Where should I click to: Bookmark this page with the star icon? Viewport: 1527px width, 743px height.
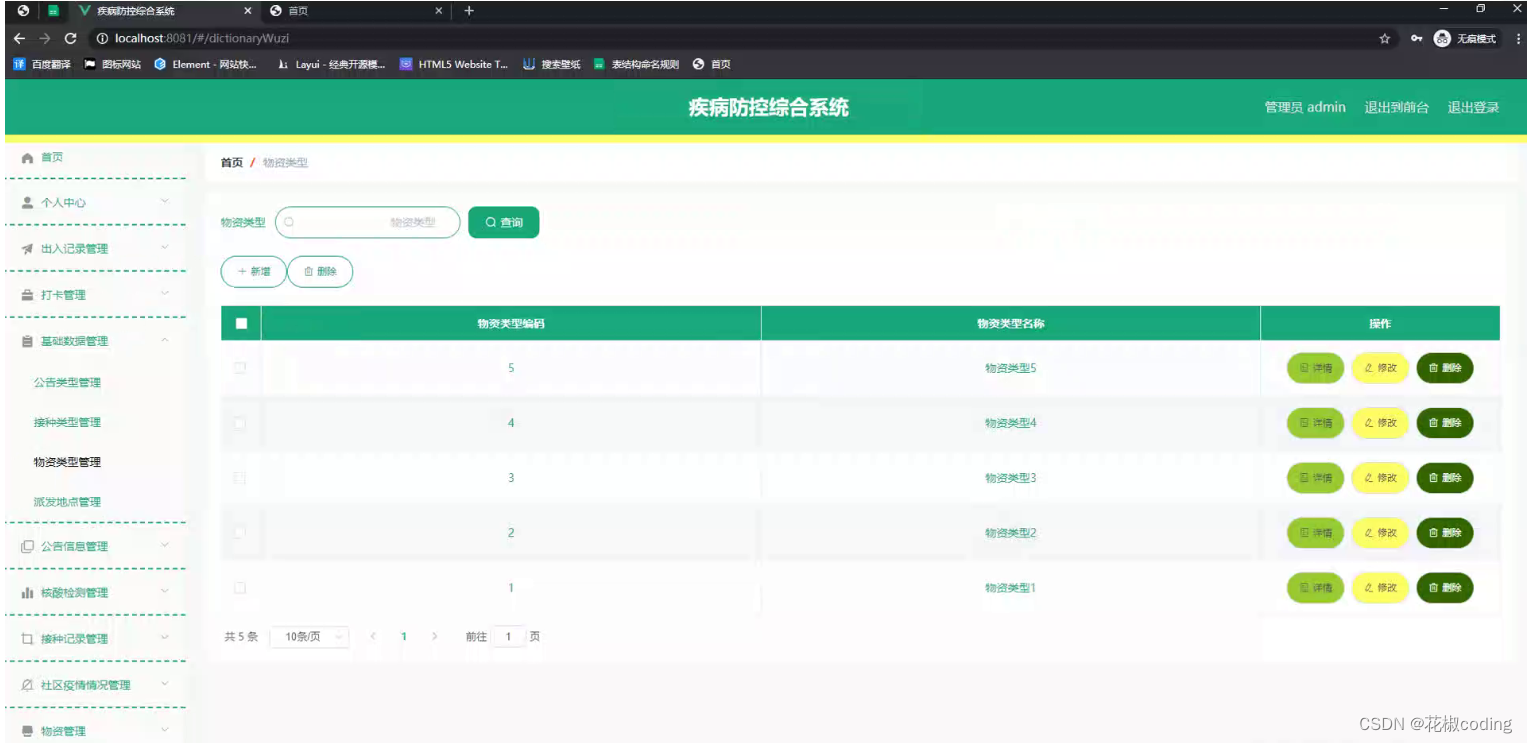click(x=1385, y=38)
